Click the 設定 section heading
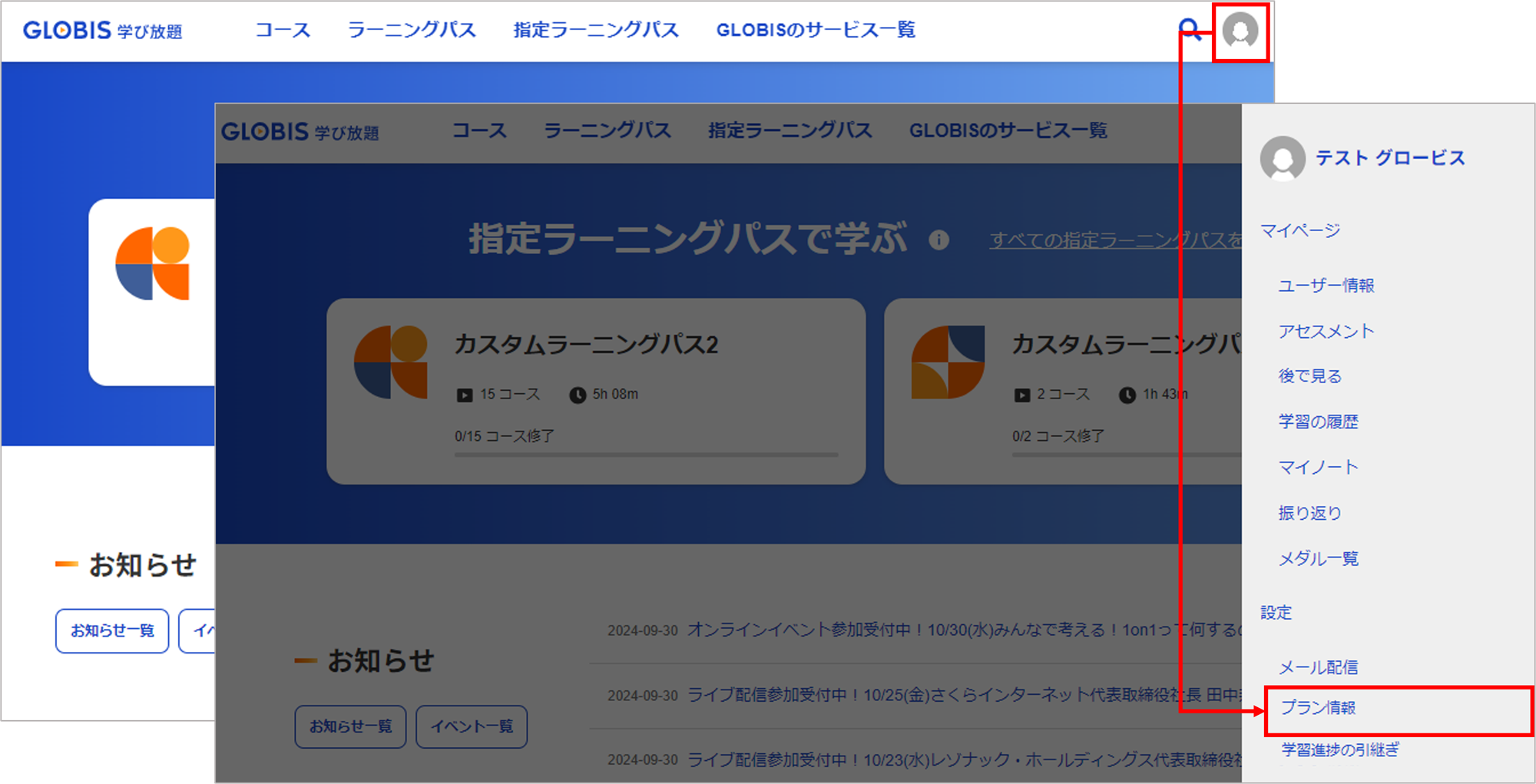 [1276, 613]
